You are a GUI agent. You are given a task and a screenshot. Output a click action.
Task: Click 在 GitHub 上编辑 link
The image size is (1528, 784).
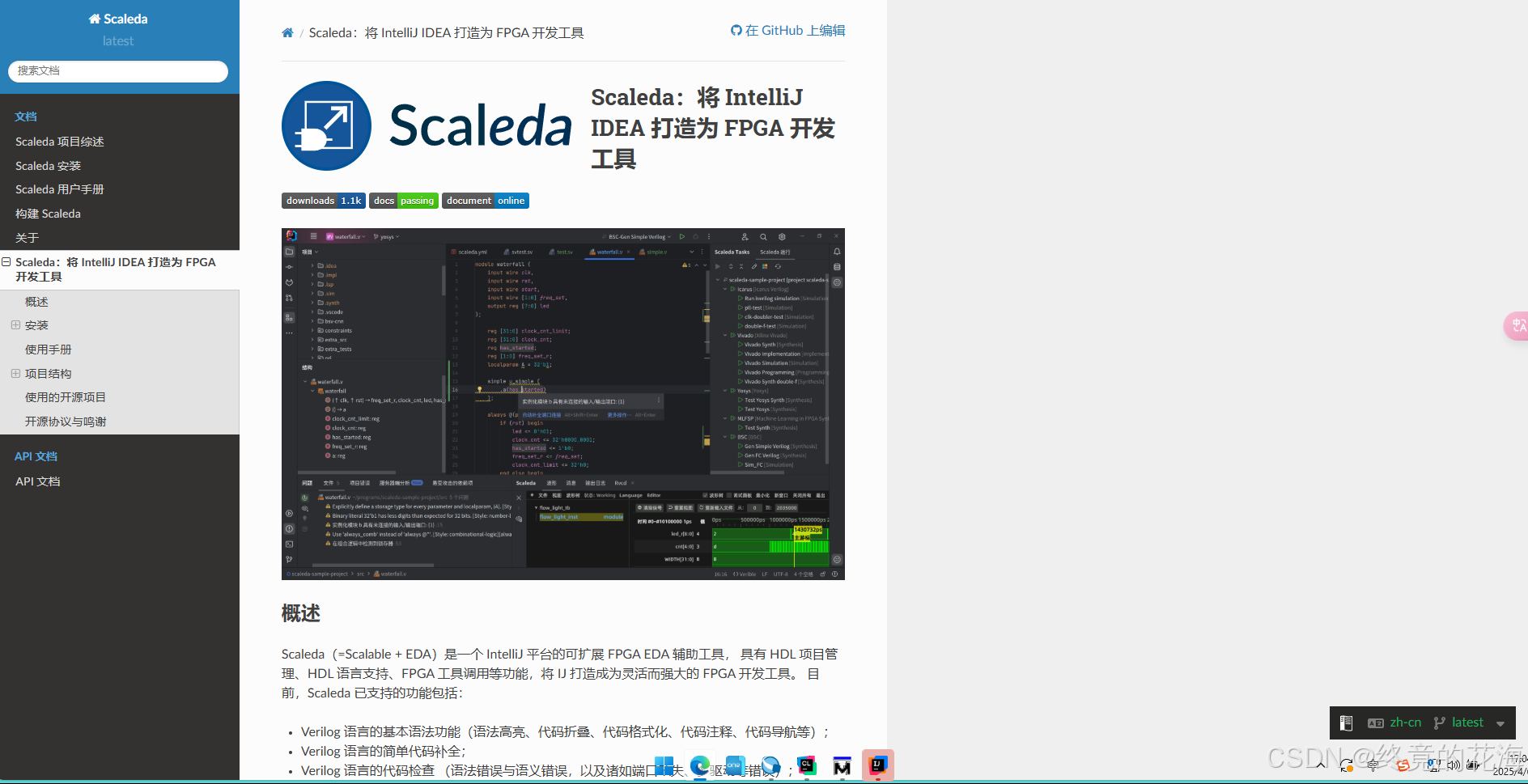(x=787, y=31)
